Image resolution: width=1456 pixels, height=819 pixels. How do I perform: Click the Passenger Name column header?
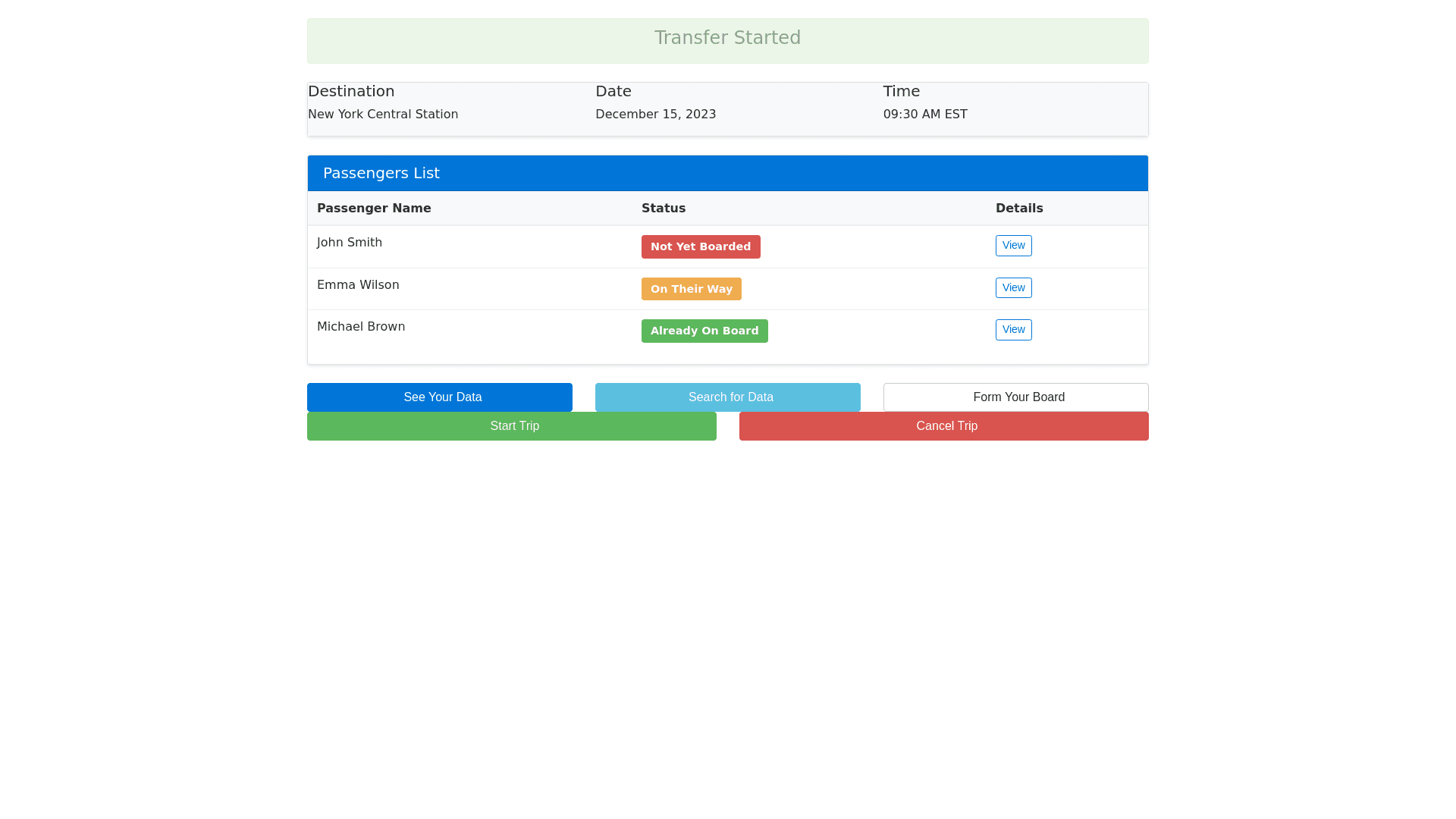(x=374, y=208)
